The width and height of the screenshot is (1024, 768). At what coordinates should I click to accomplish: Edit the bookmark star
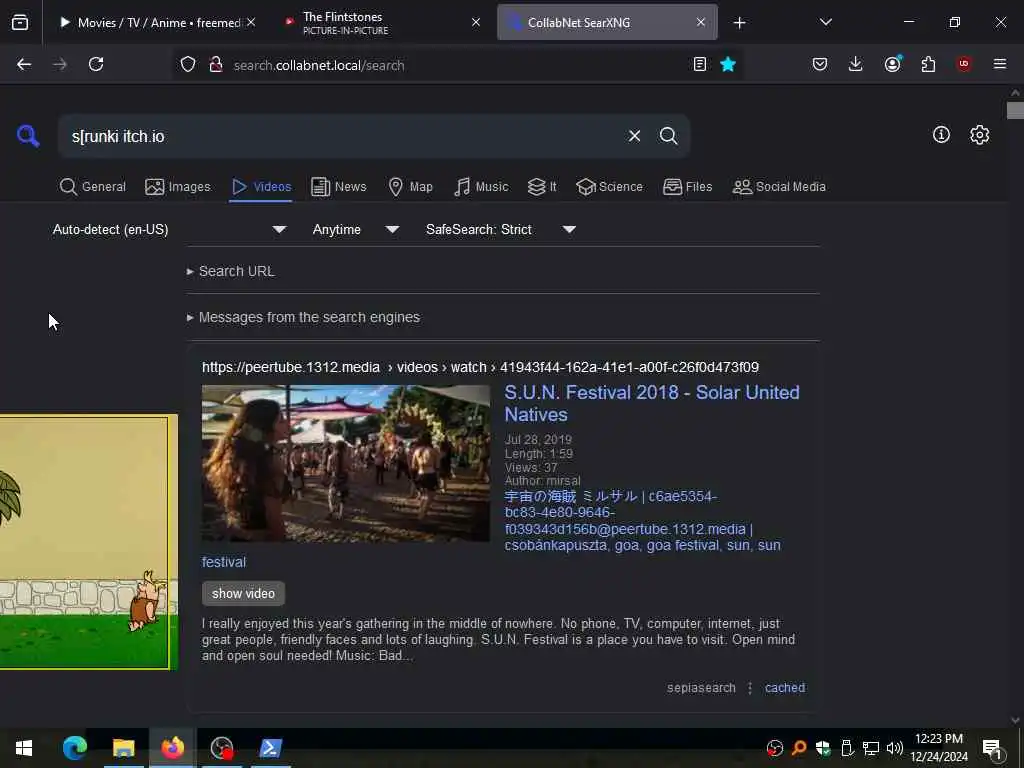(728, 64)
